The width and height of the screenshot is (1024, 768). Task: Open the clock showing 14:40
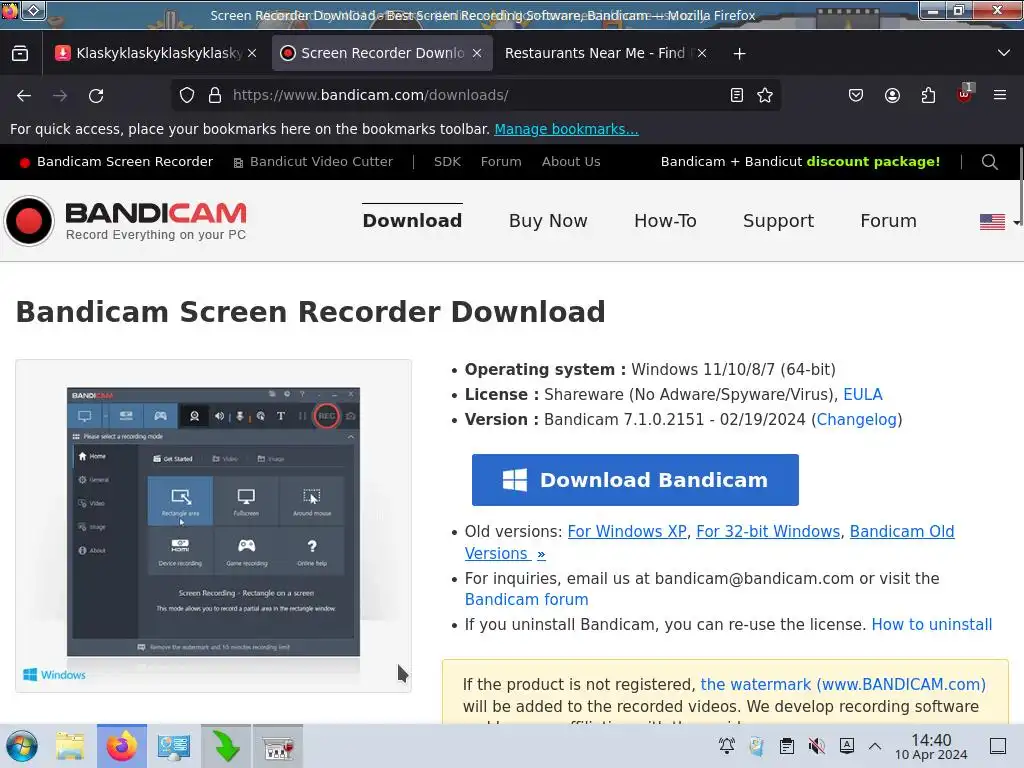(931, 747)
